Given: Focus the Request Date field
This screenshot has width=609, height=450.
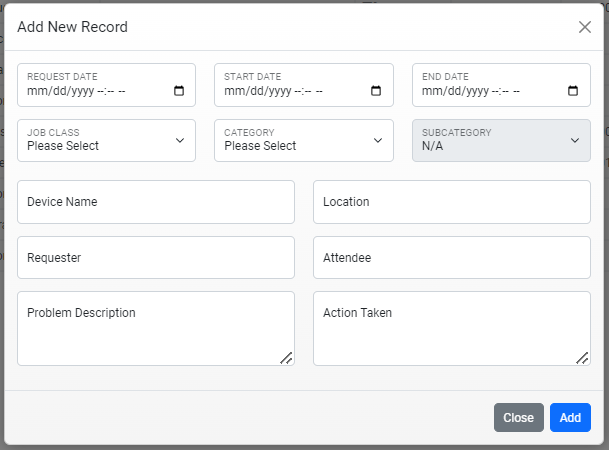Looking at the screenshot, I should click(x=106, y=85).
